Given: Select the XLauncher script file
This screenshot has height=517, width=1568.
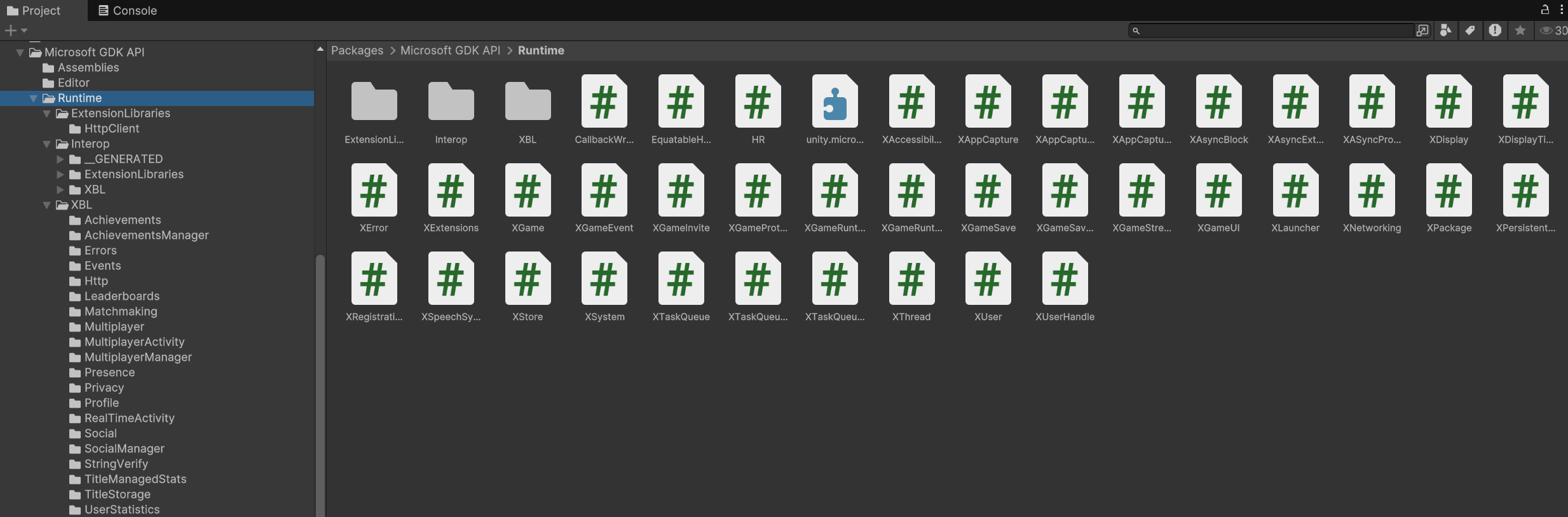Looking at the screenshot, I should [x=1295, y=198].
